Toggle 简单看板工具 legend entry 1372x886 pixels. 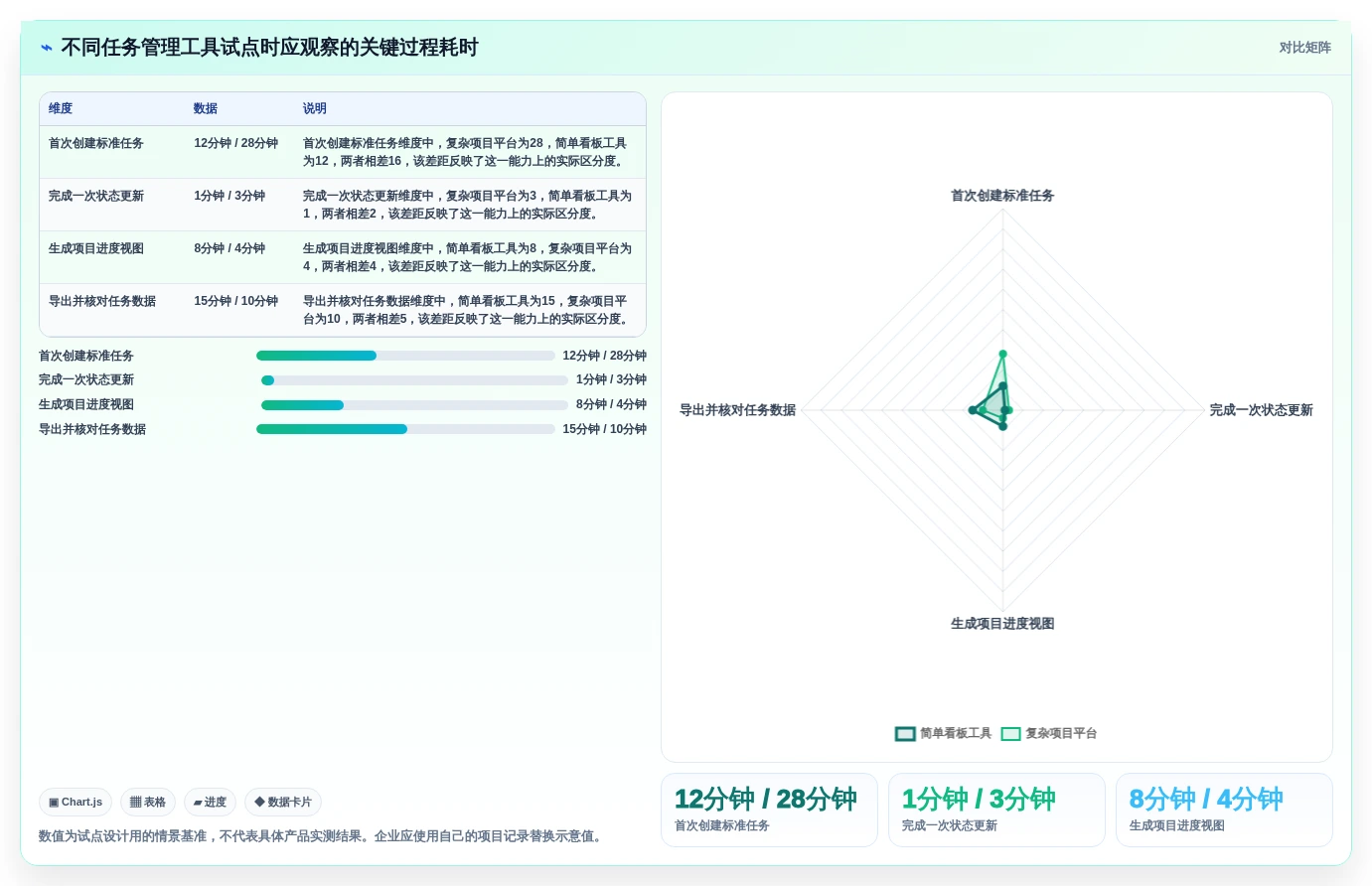tap(943, 733)
